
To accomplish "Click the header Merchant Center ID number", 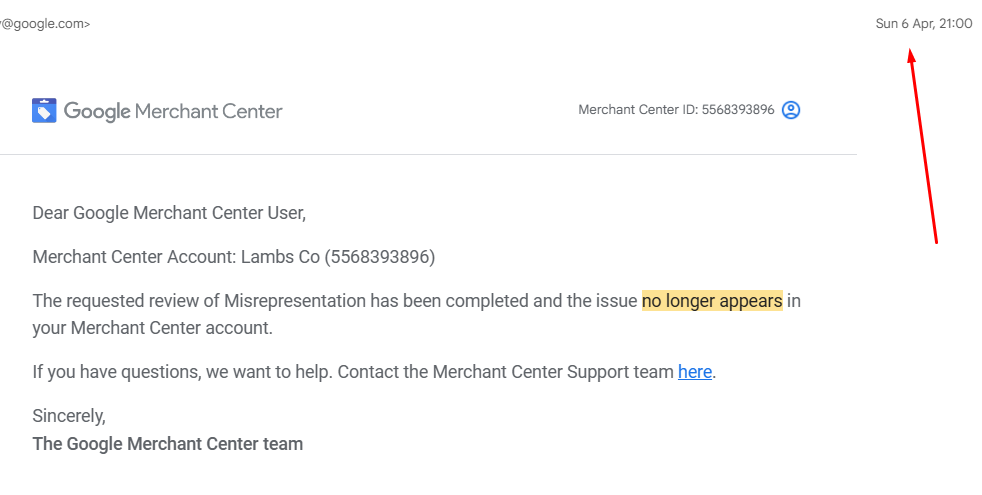I will click(737, 110).
